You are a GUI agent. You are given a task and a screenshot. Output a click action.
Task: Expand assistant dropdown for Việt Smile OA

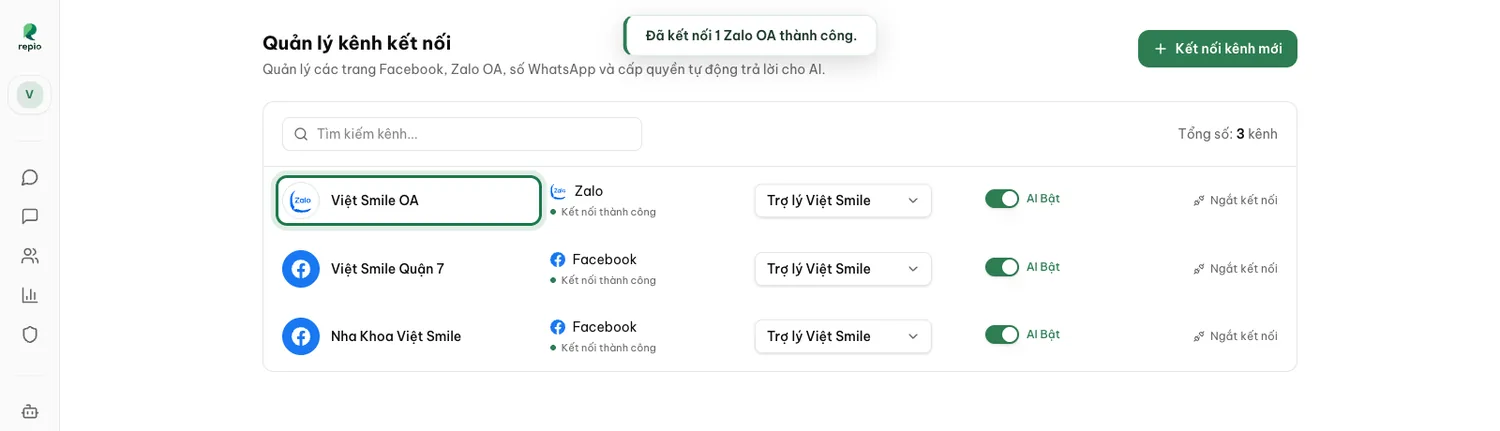coord(843,200)
